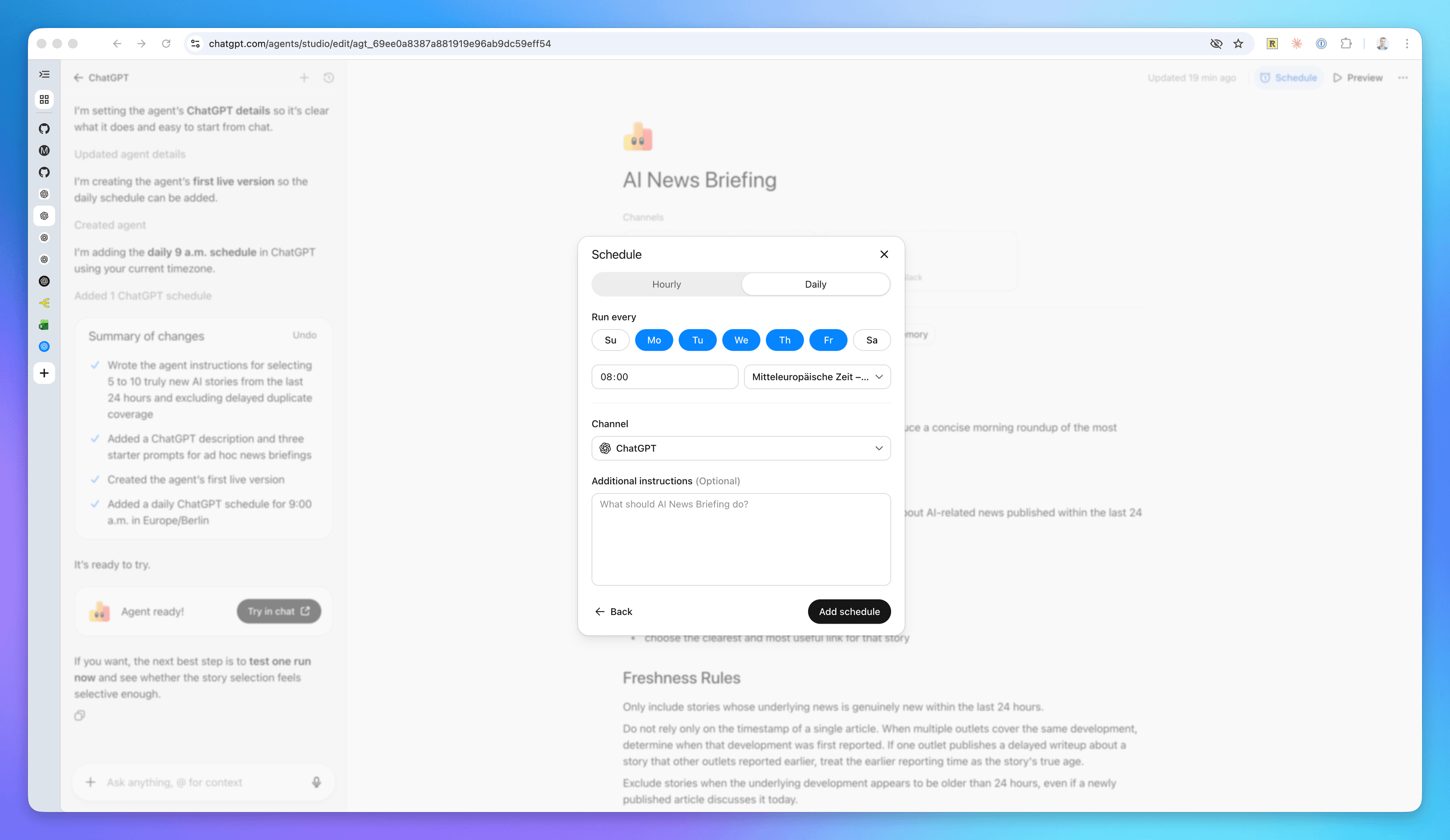The image size is (1450, 840).
Task: Create a new agent with the plus button
Action: (44, 373)
